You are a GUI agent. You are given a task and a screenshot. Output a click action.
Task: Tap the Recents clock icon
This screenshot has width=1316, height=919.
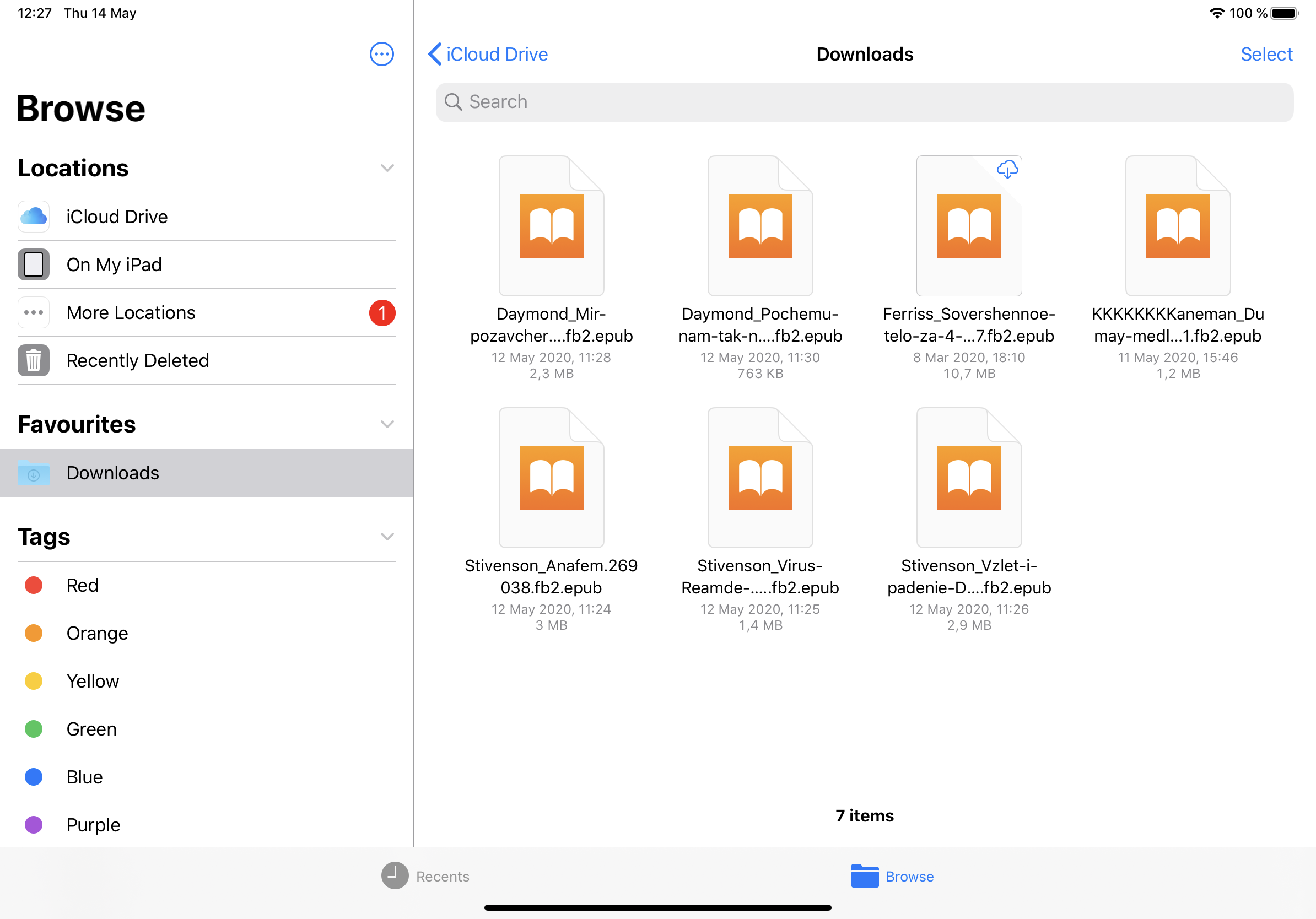(x=395, y=876)
